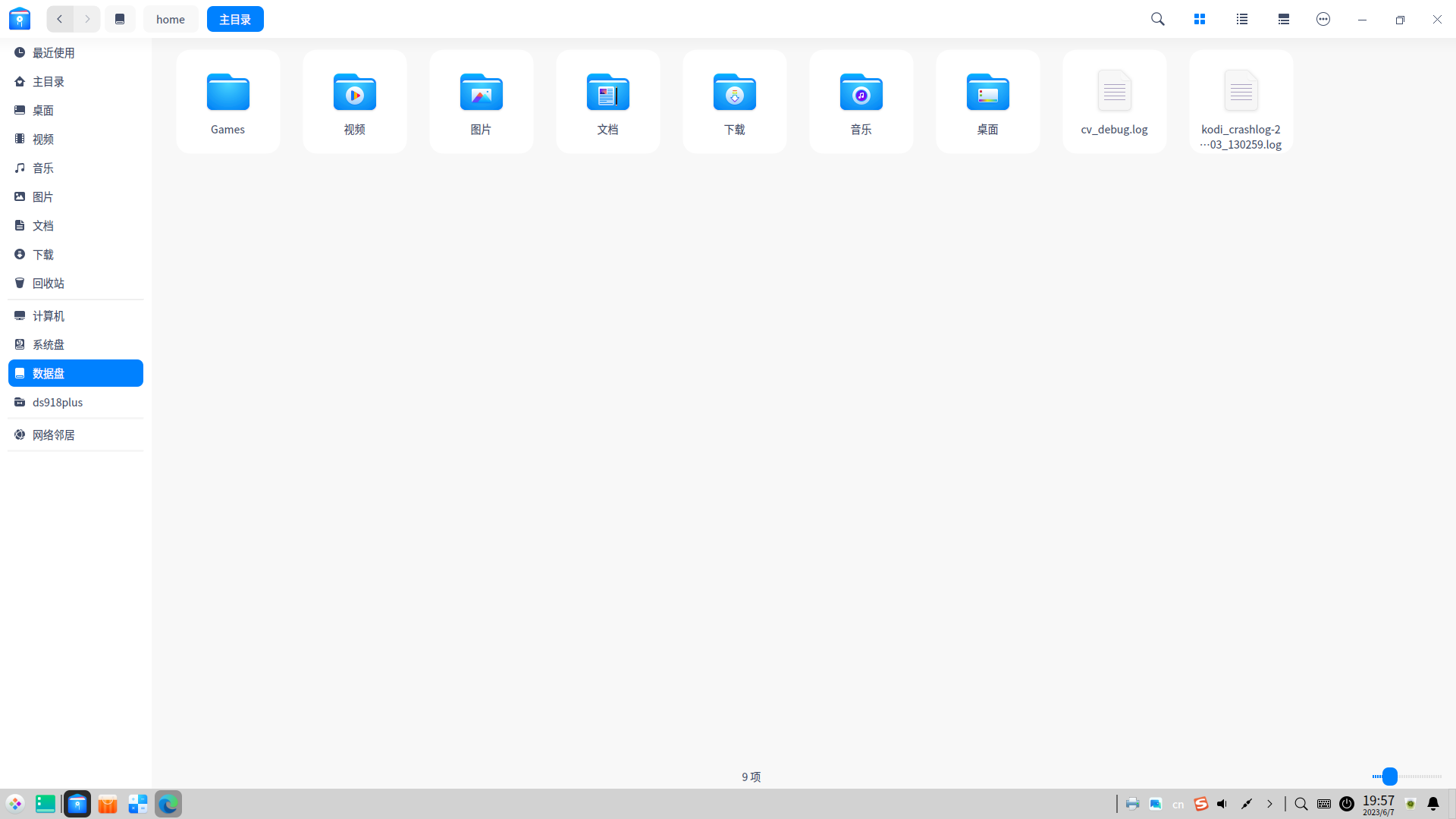
Task: Launch Microsoft Edge from the dock
Action: click(168, 804)
